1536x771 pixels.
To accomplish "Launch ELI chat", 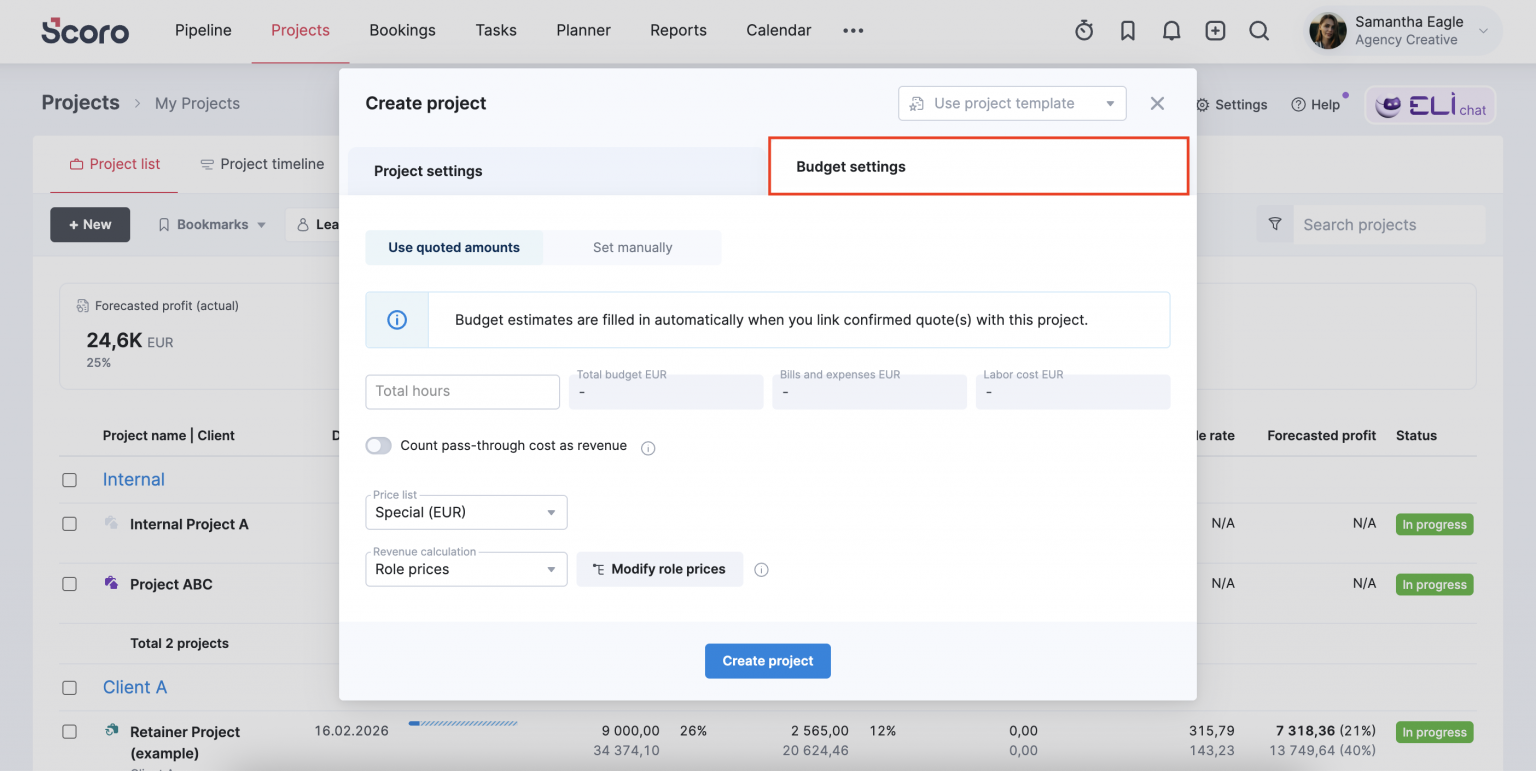I will [x=1429, y=104].
